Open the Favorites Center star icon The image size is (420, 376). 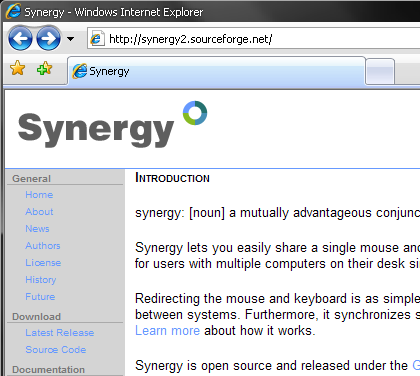click(x=17, y=68)
